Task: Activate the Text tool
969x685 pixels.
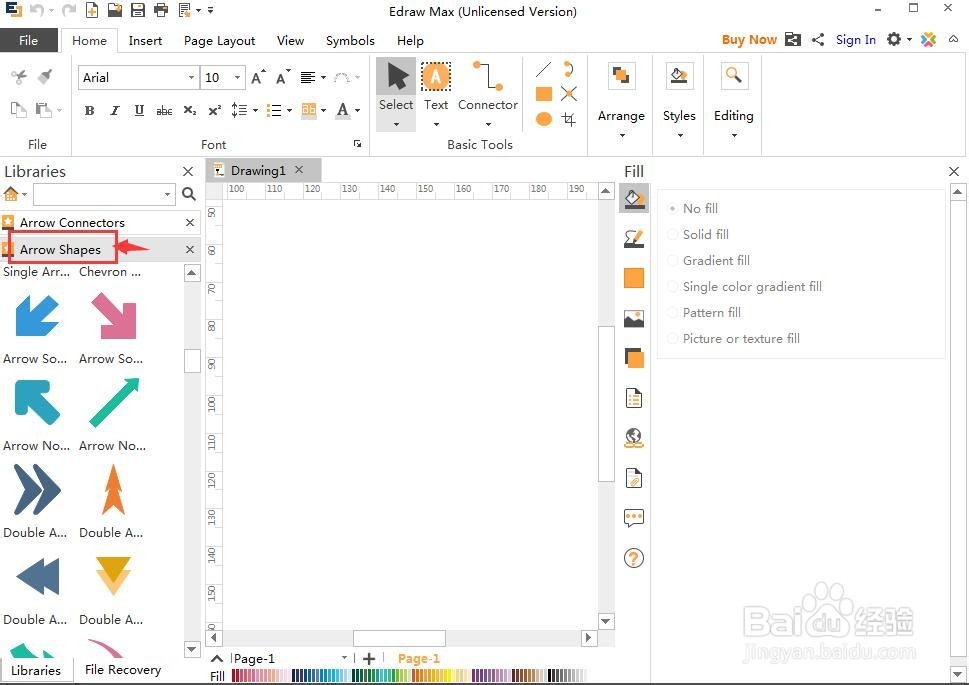Action: click(436, 87)
